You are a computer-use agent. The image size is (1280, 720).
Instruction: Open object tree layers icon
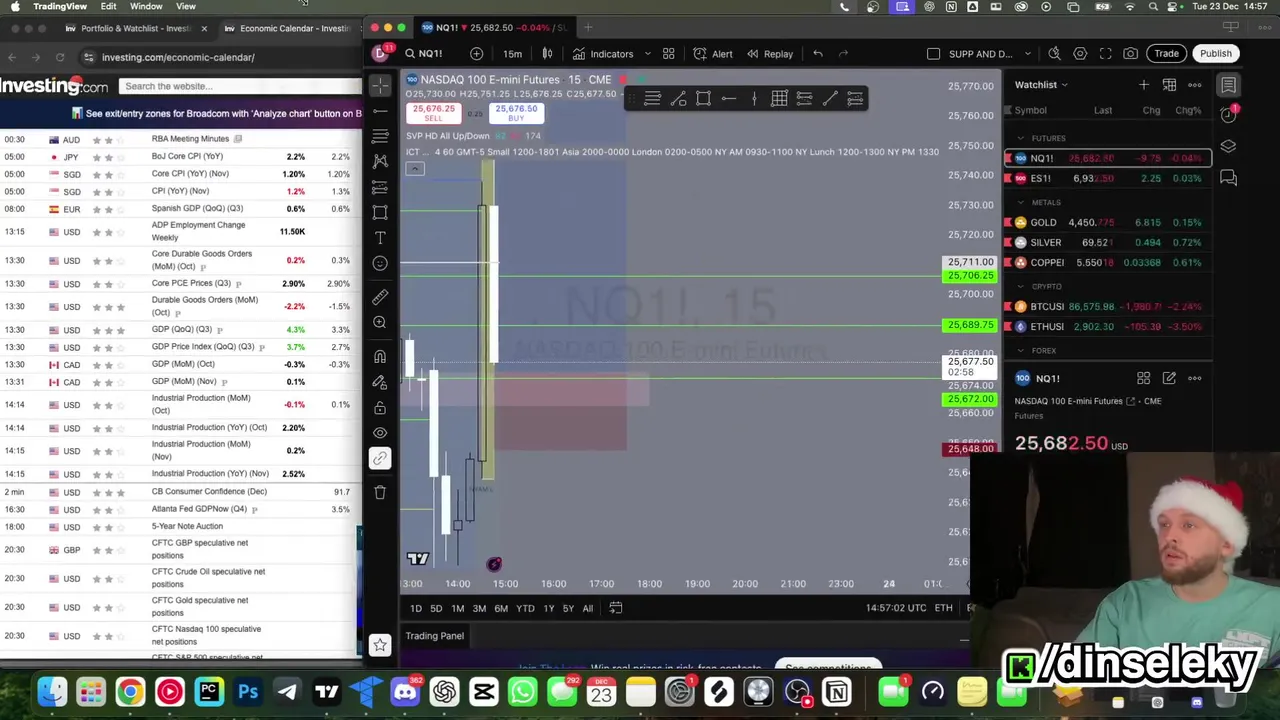click(x=1229, y=146)
